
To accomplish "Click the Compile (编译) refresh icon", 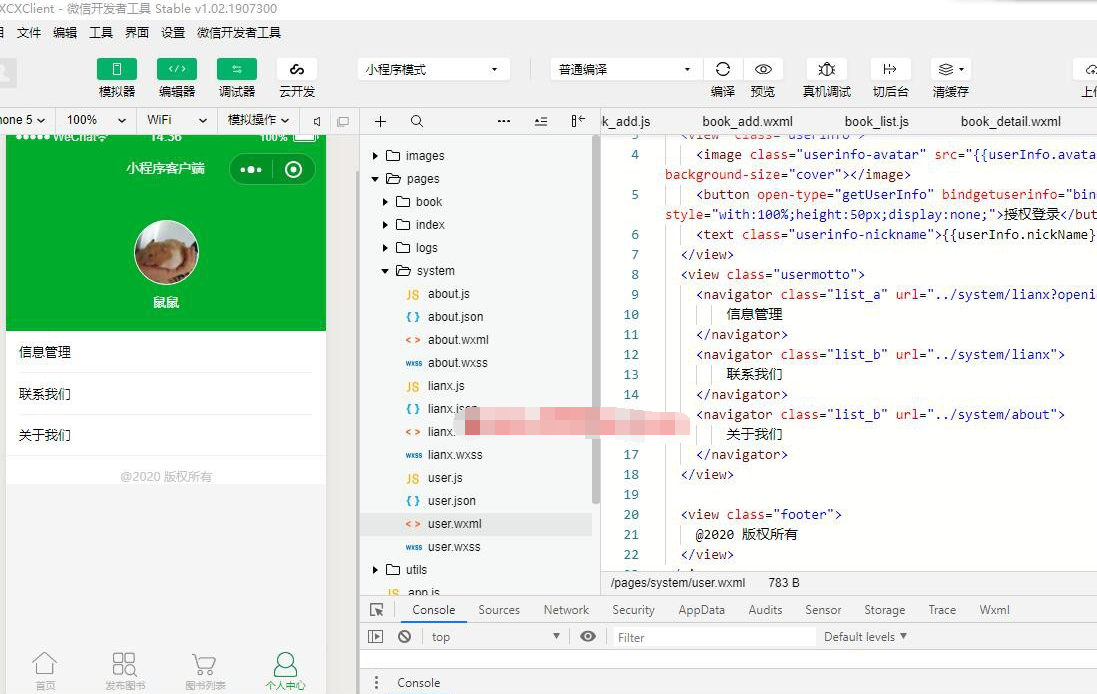I will tap(722, 70).
